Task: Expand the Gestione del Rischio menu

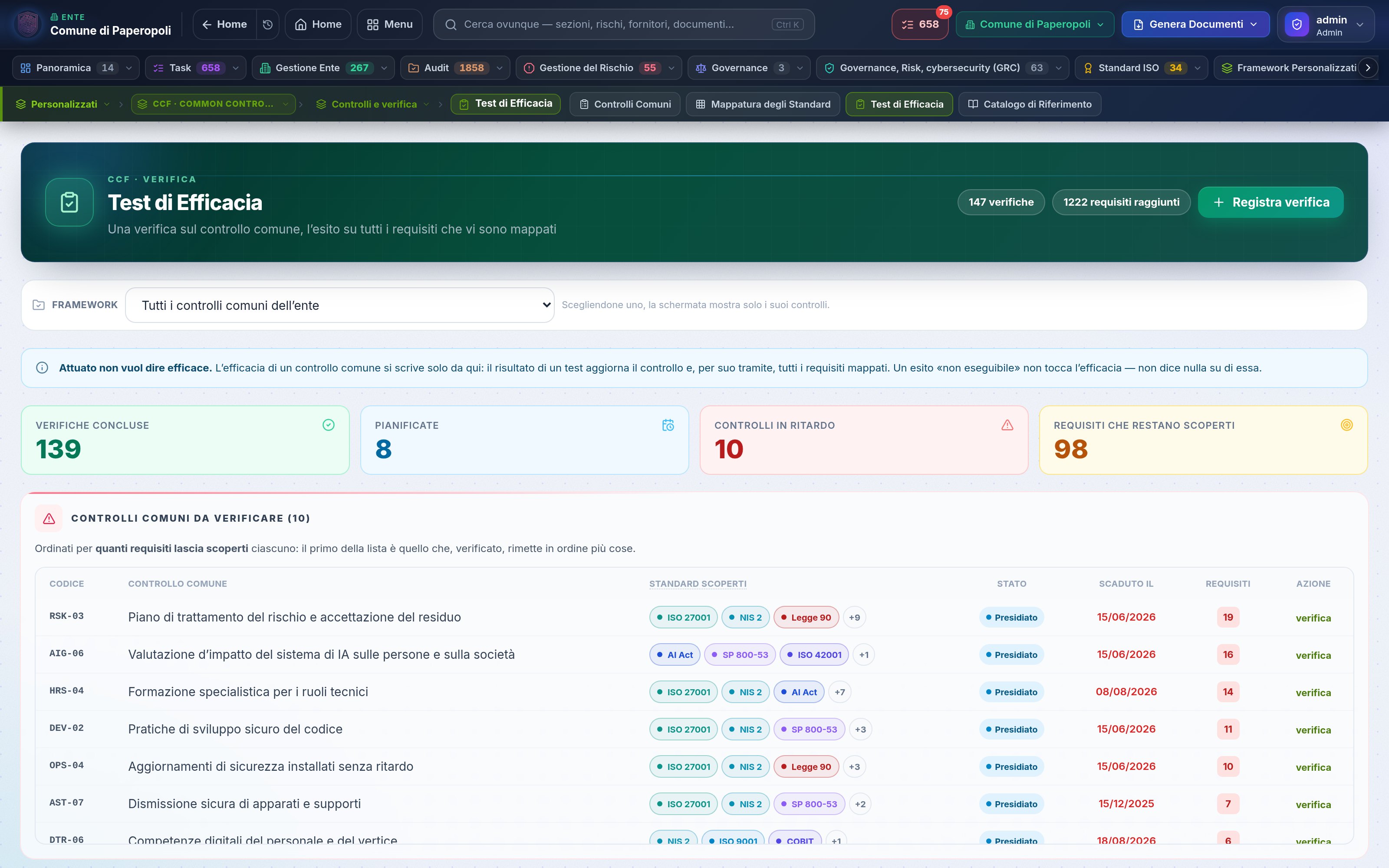Action: tap(599, 68)
